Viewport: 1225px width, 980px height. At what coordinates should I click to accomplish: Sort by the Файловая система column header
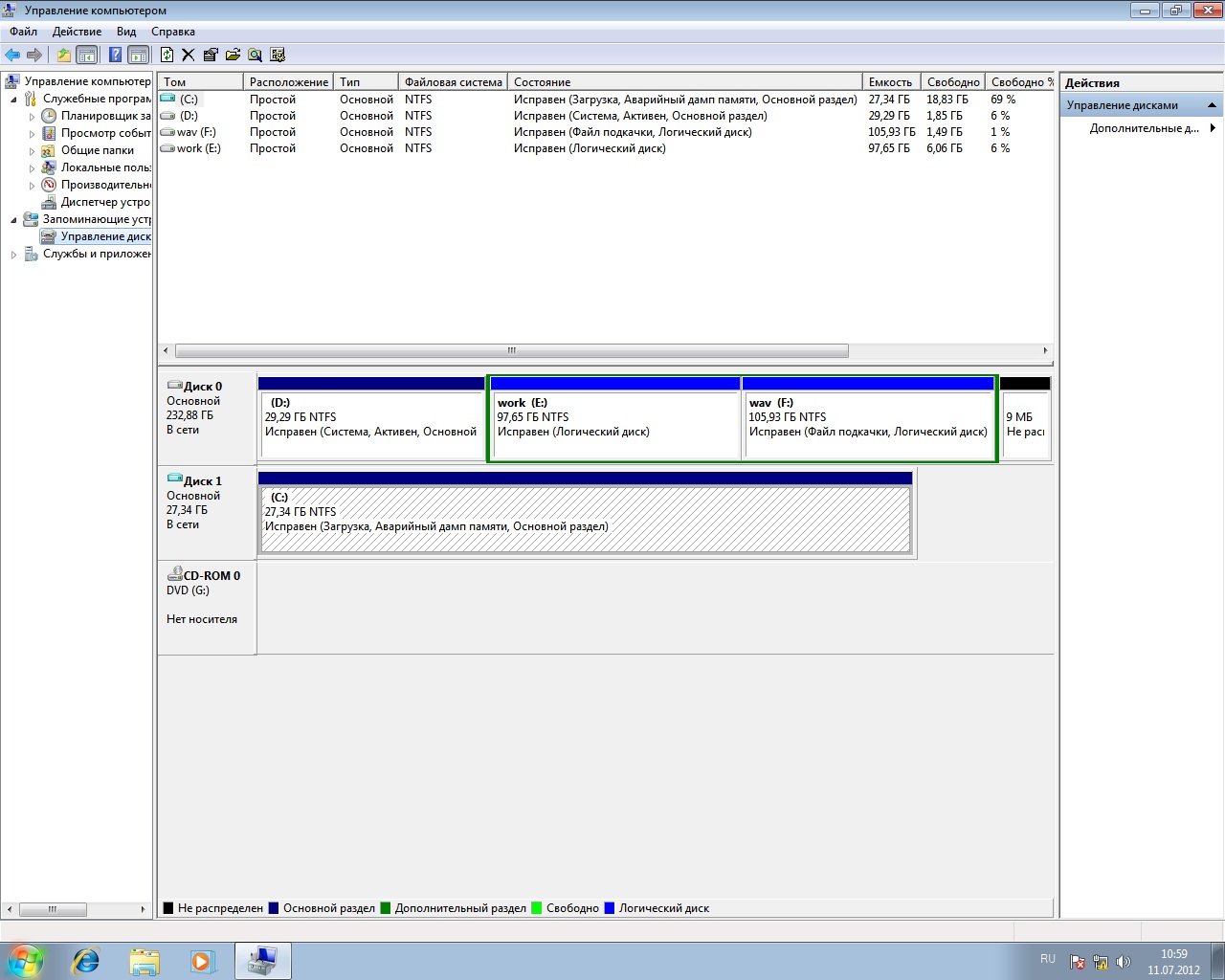pyautogui.click(x=453, y=82)
